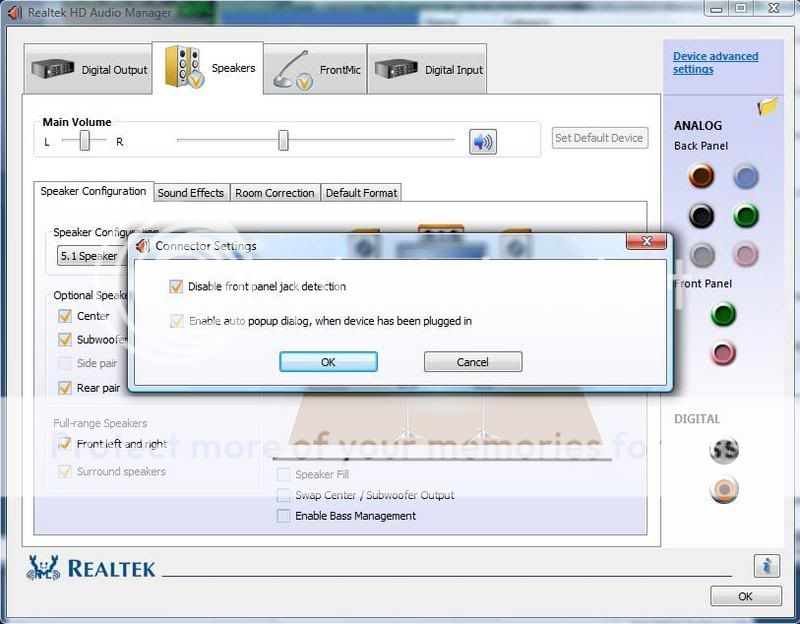Click the green back panel jack
Image resolution: width=800 pixels, height=624 pixels.
tap(746, 216)
